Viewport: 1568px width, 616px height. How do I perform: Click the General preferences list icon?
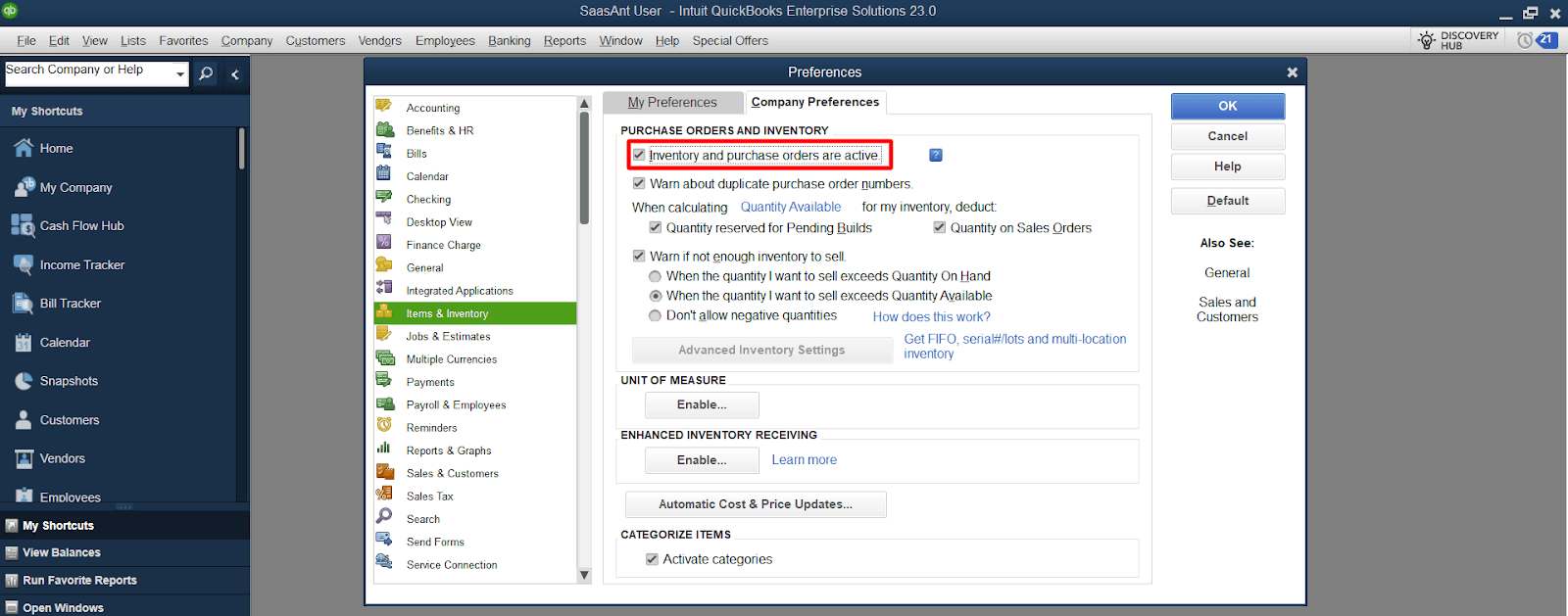(x=384, y=265)
